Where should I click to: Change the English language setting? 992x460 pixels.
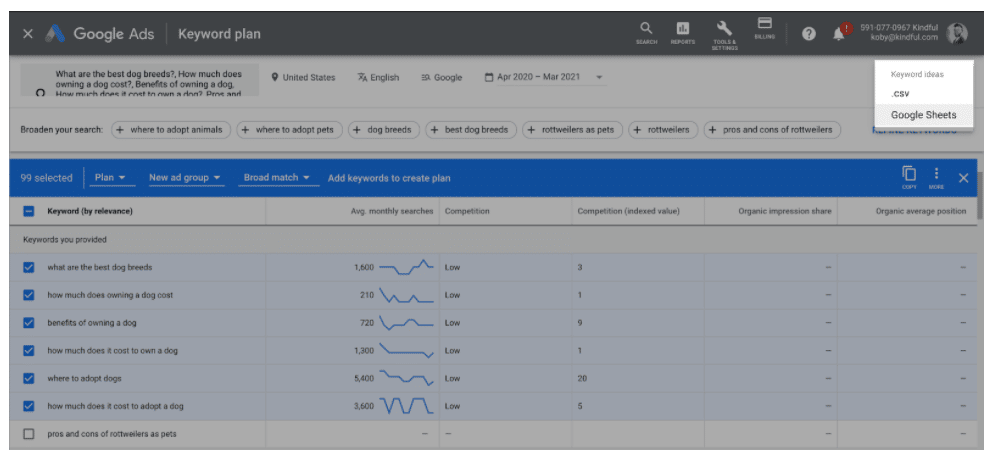coord(378,77)
